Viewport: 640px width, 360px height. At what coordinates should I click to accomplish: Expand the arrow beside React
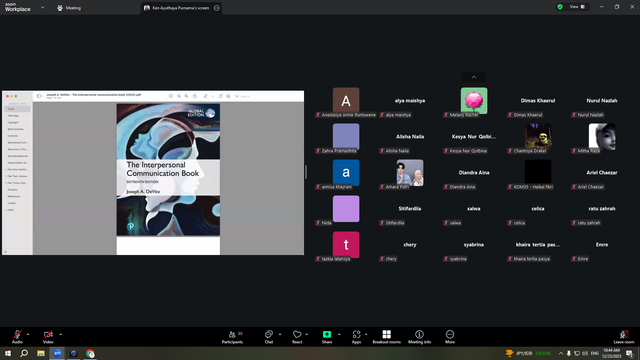pyautogui.click(x=307, y=334)
